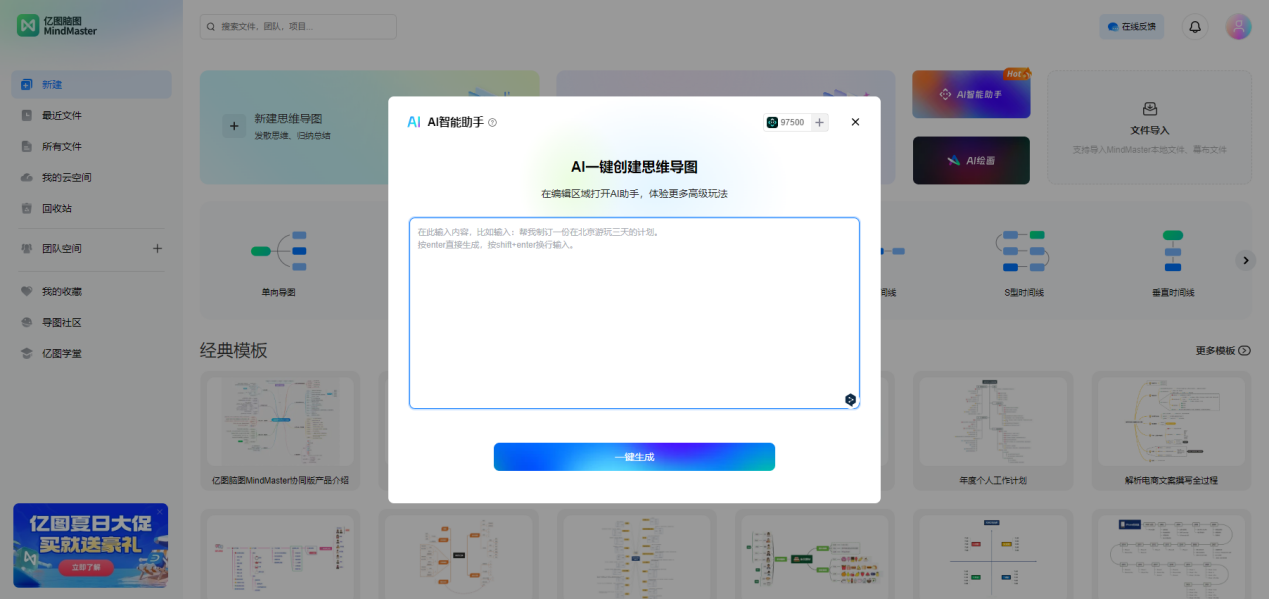Click the AI model selector icon in the input box
This screenshot has width=1269, height=599.
(850, 398)
